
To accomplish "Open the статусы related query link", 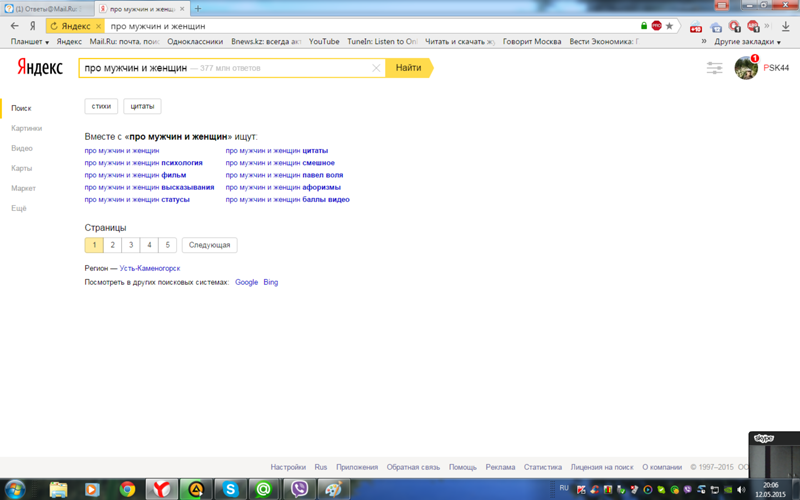I will coord(137,199).
